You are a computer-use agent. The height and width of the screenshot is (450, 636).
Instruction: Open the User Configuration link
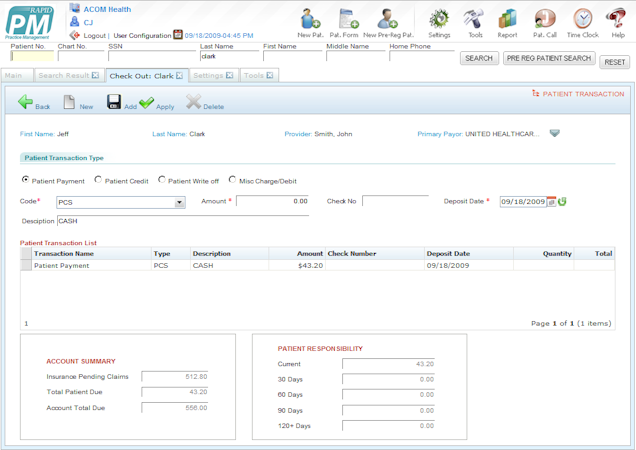tap(142, 36)
